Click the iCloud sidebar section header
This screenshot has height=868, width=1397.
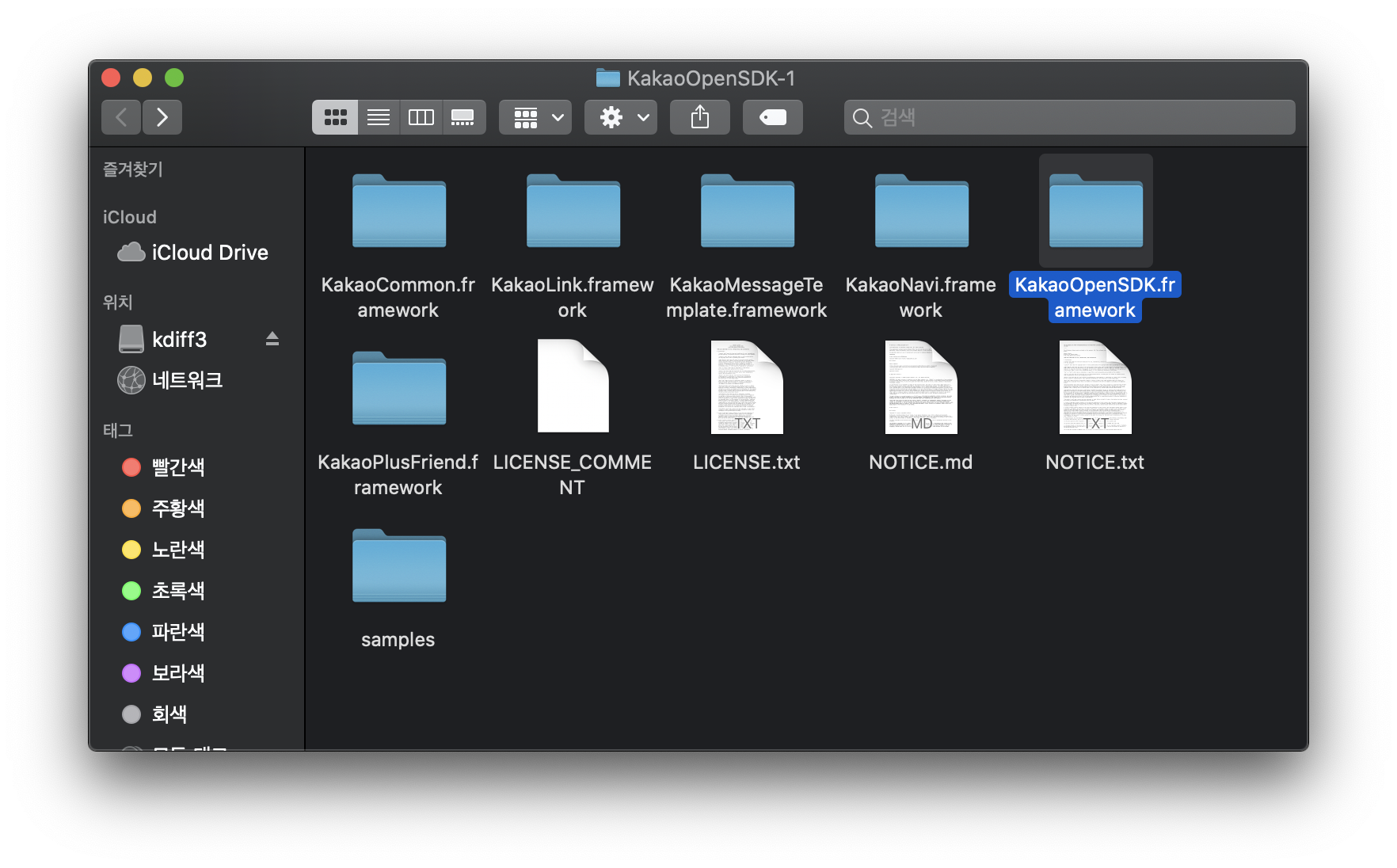tap(130, 217)
